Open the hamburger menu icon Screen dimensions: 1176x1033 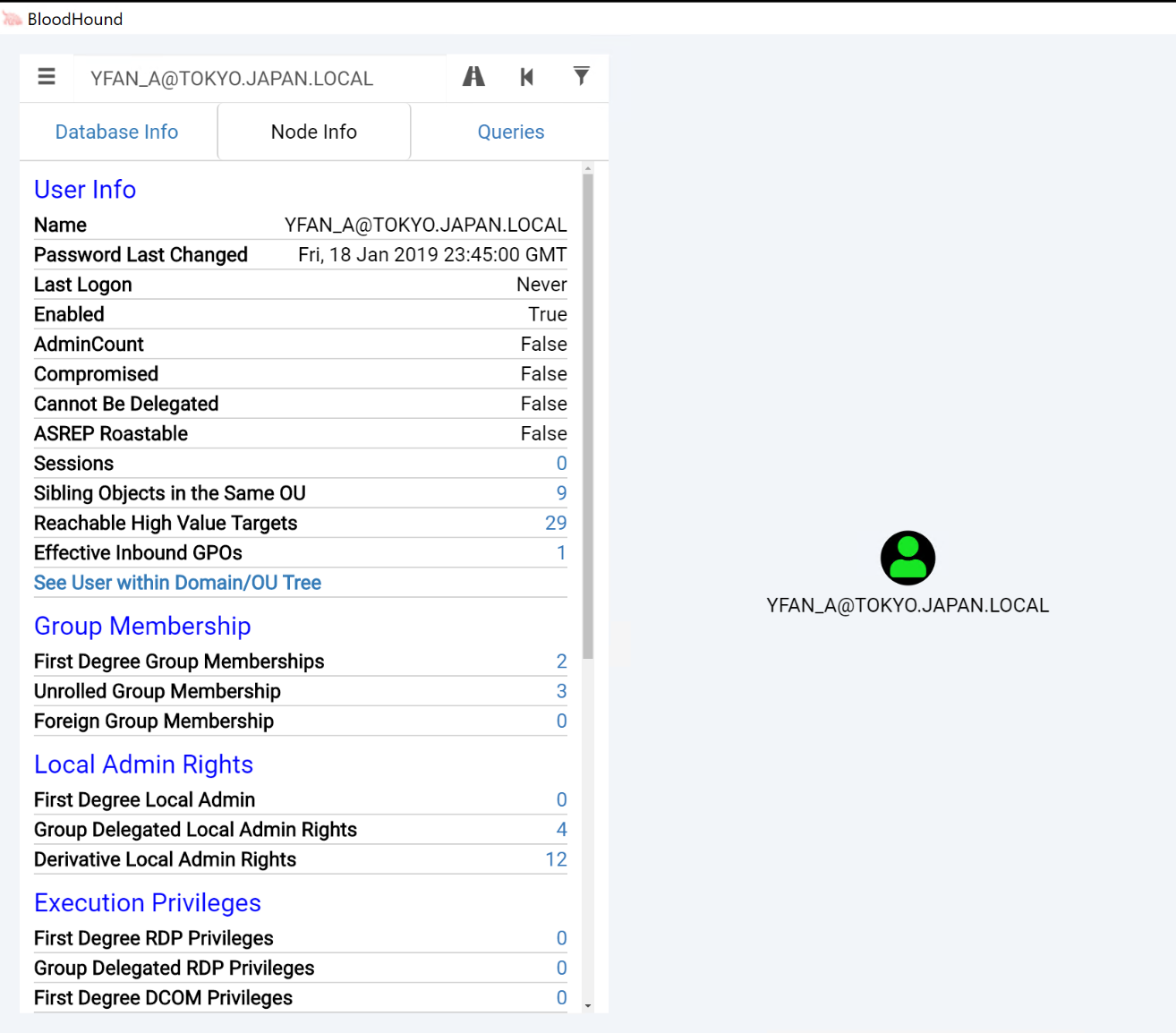[x=47, y=78]
